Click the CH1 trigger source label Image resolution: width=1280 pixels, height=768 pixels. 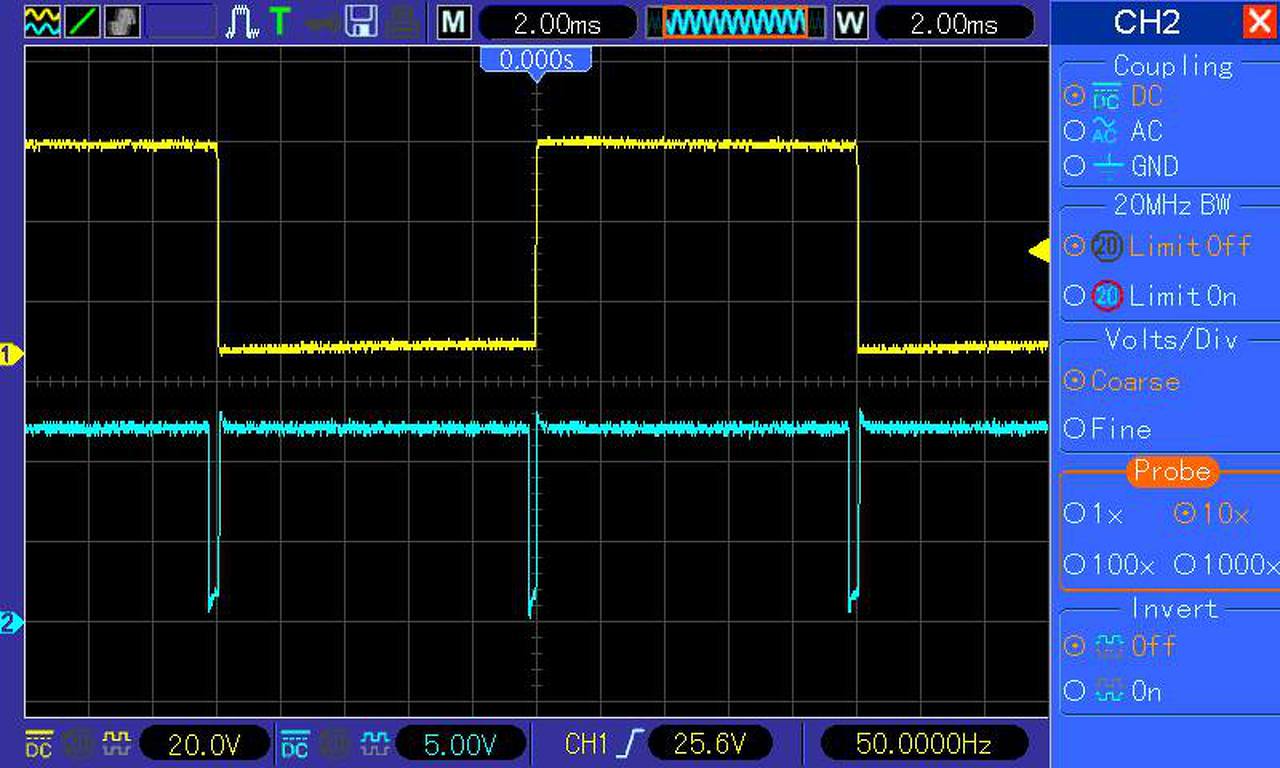point(586,744)
